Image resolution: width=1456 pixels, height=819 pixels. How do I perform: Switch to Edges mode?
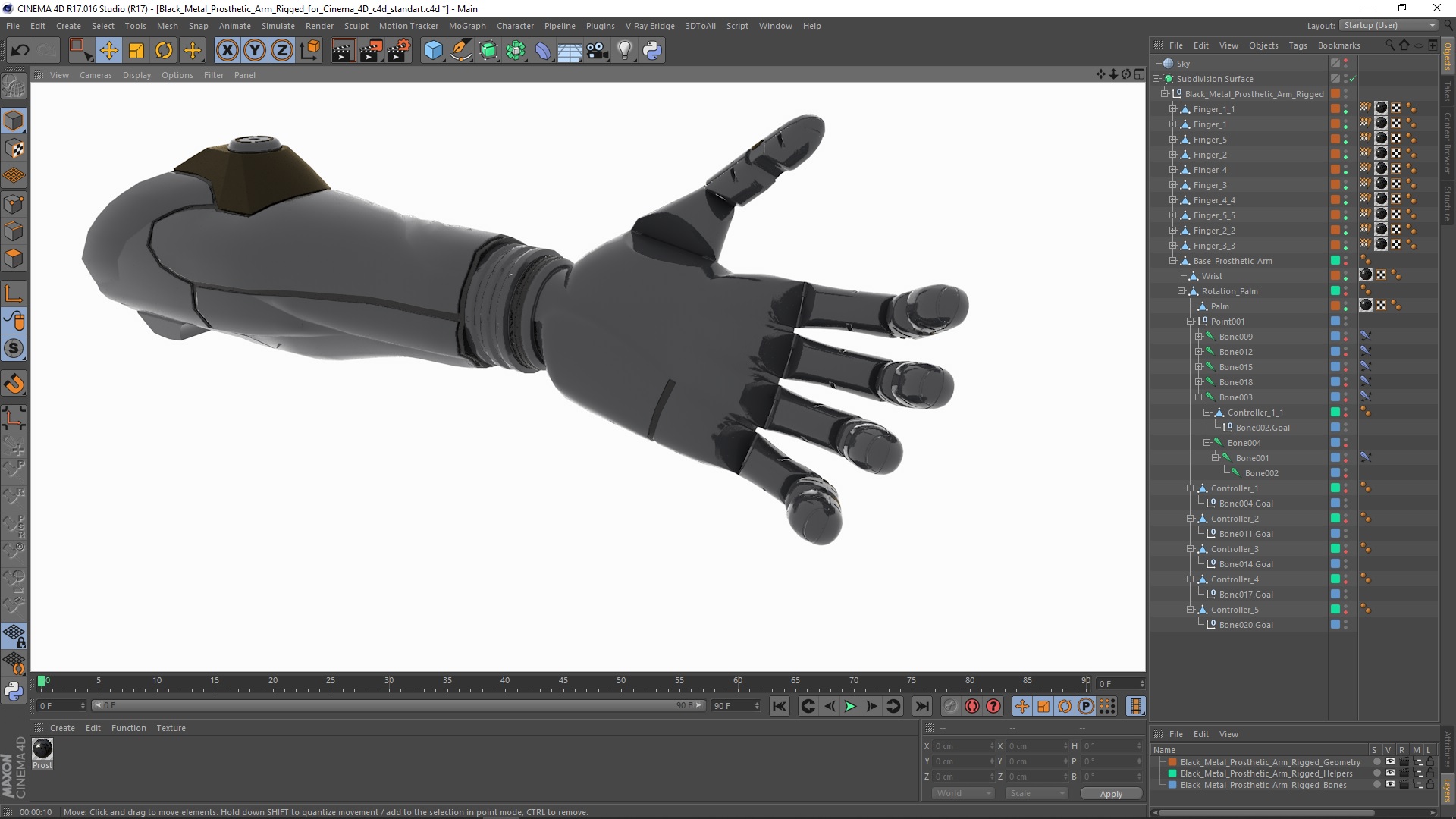pyautogui.click(x=14, y=231)
